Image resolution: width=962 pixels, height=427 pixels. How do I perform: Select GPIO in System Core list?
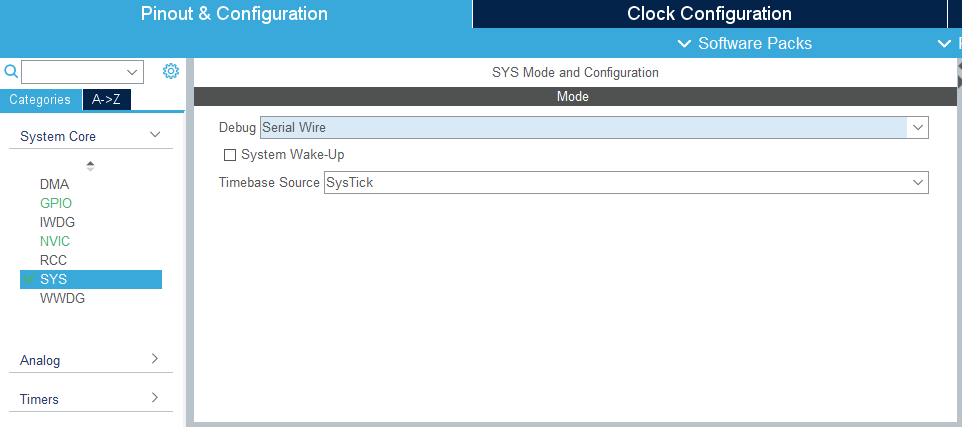tap(56, 203)
